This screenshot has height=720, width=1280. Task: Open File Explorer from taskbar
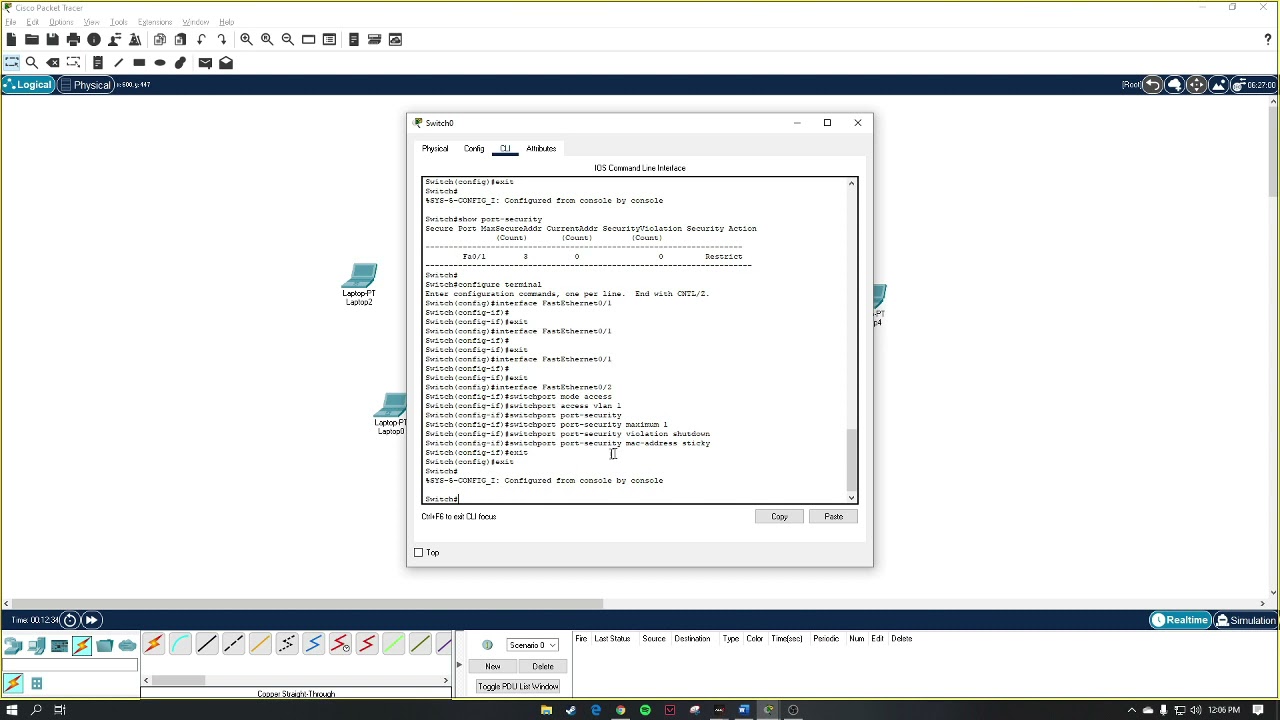click(546, 710)
